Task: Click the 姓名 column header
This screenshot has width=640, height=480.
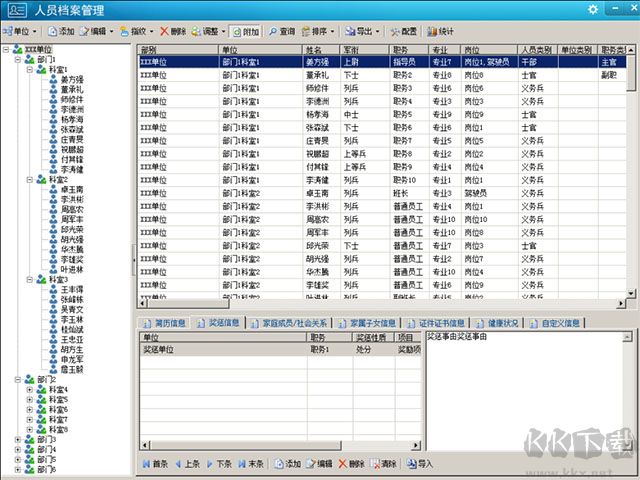Action: 314,49
